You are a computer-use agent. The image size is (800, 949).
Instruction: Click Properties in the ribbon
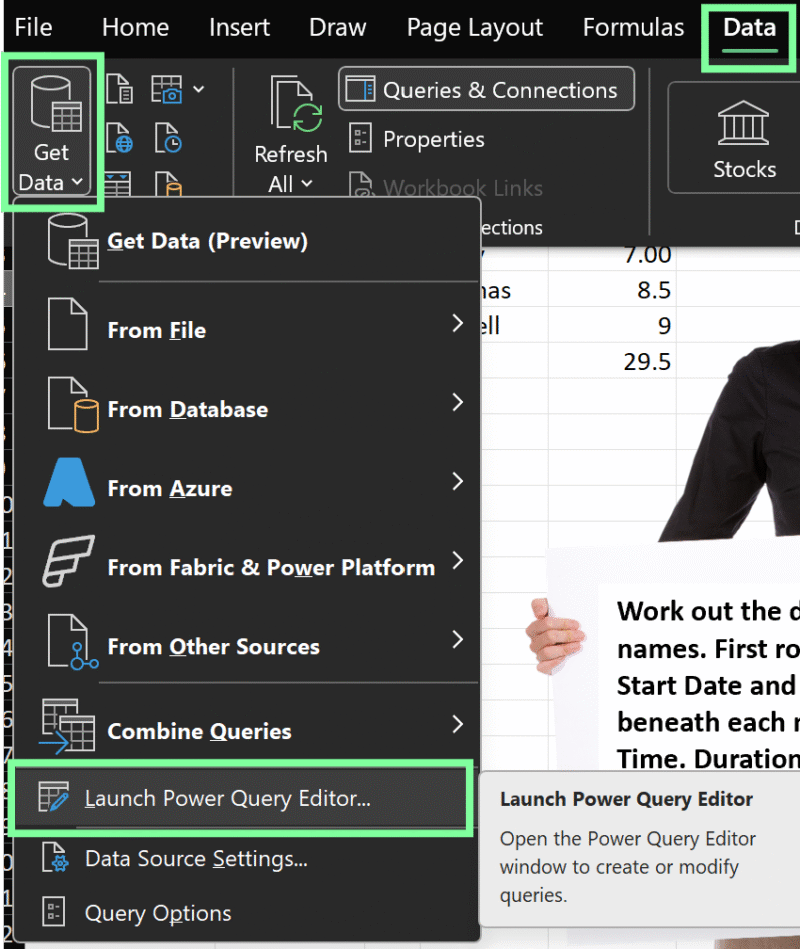(x=431, y=139)
